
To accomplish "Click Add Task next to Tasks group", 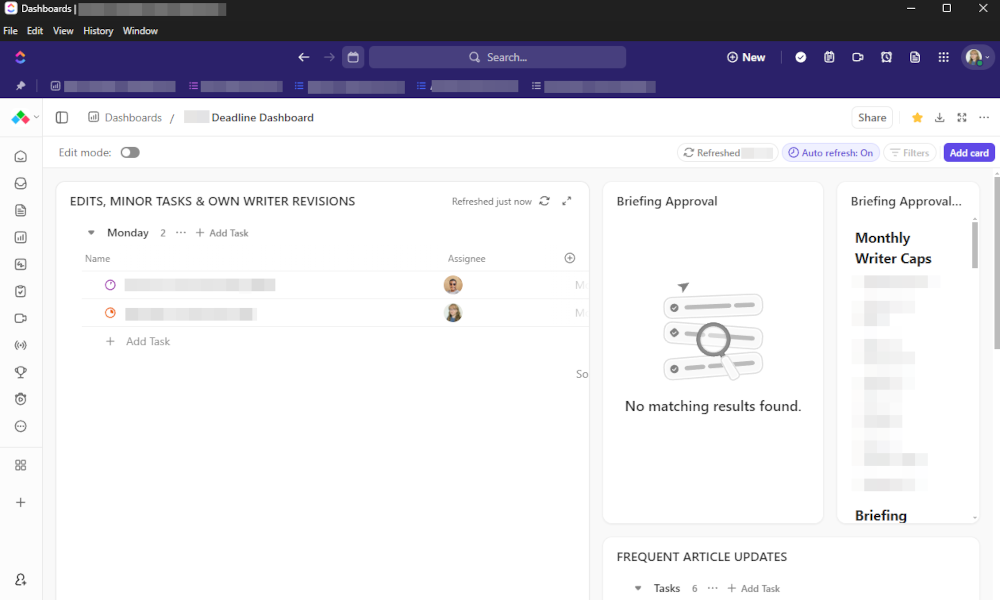I will point(754,589).
